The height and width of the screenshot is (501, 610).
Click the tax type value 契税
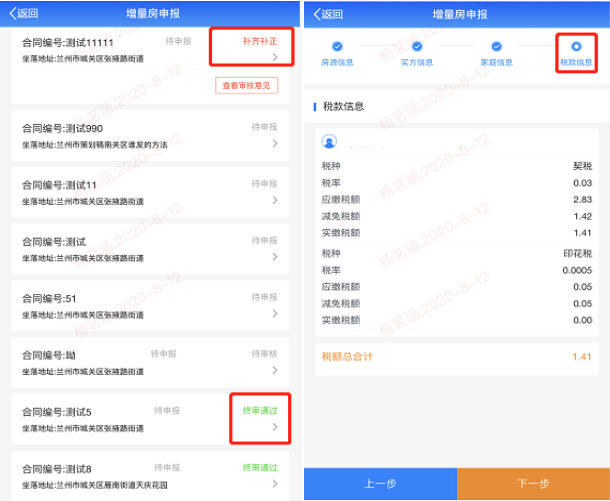[582, 166]
